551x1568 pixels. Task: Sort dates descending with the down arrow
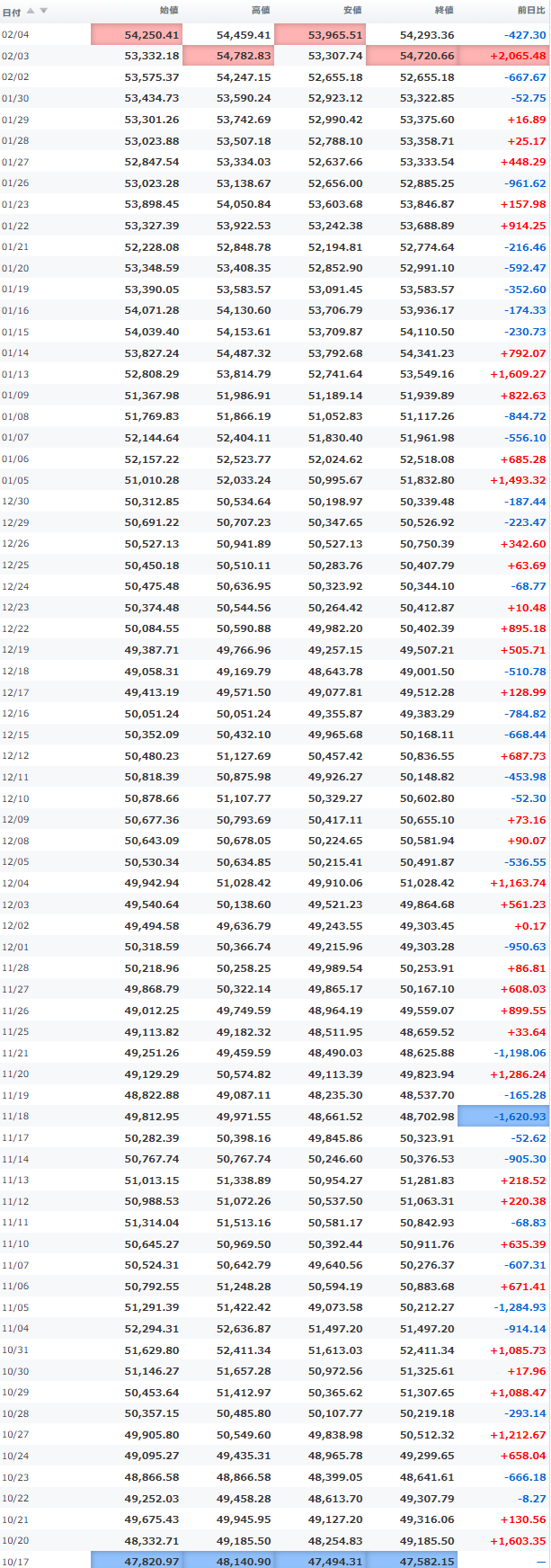pos(43,11)
